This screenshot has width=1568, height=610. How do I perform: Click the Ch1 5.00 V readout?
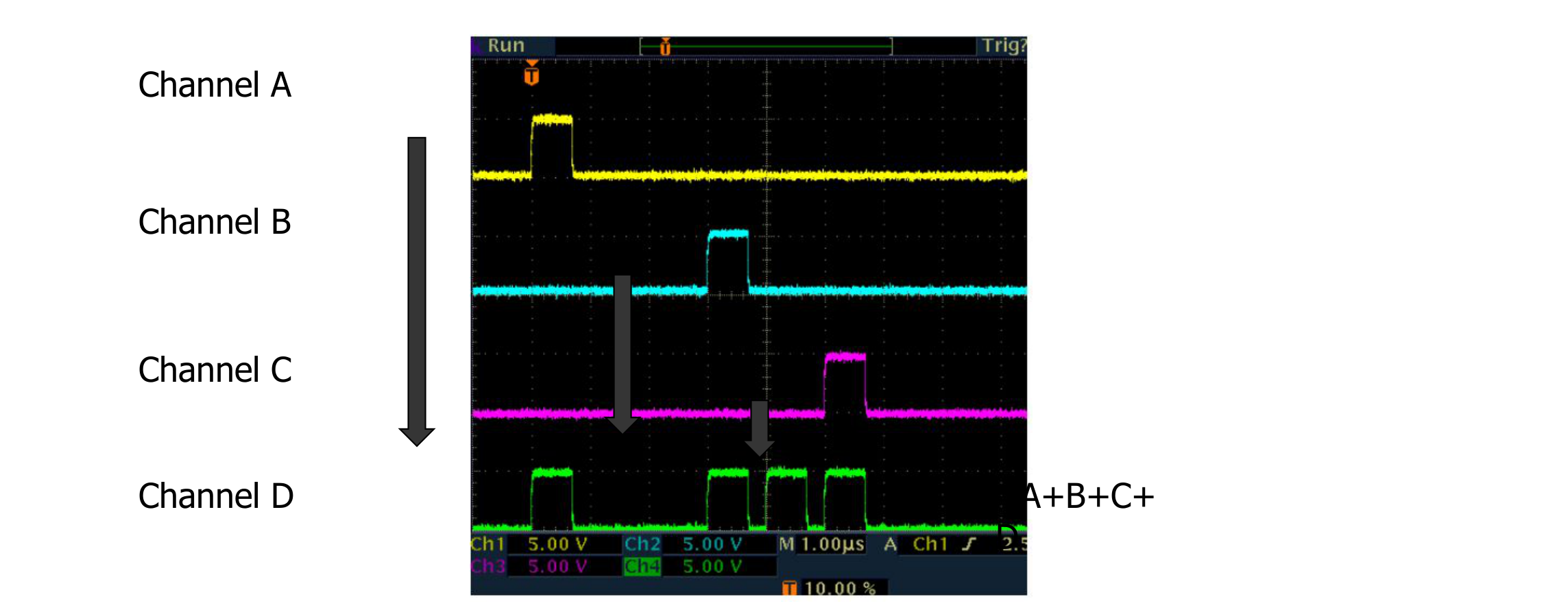[x=529, y=544]
